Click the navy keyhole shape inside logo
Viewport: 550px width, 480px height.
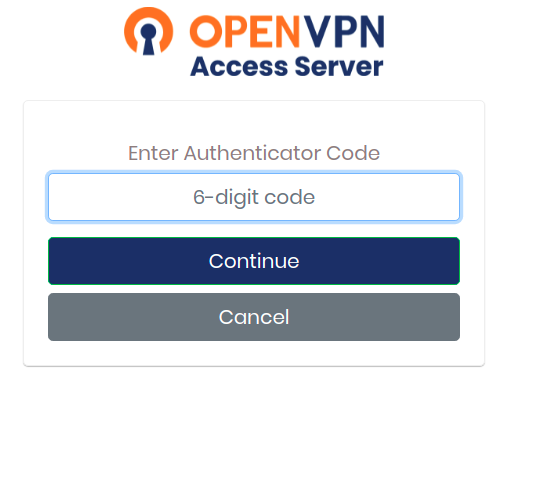tap(148, 39)
